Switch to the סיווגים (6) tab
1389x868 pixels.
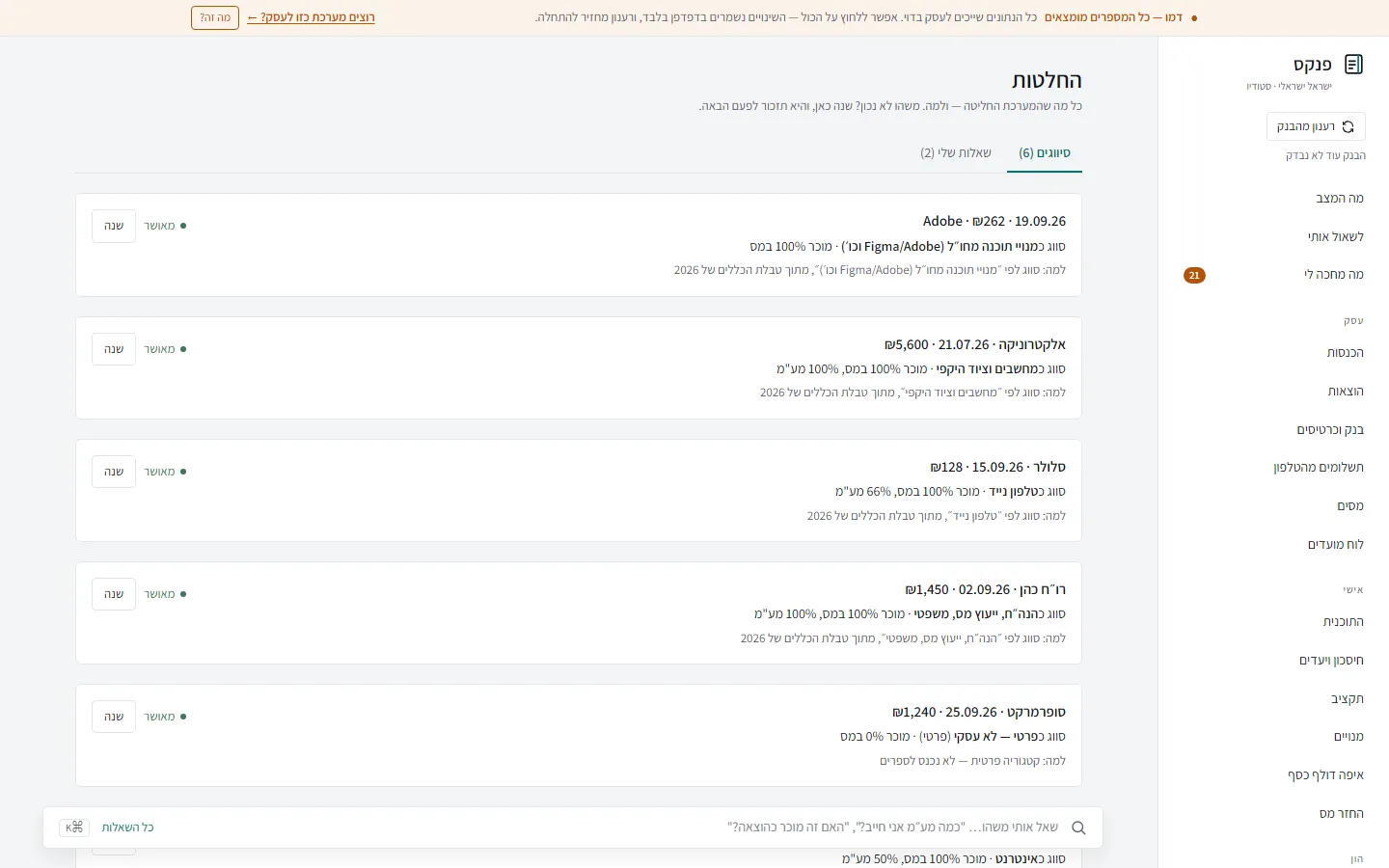(x=1045, y=153)
